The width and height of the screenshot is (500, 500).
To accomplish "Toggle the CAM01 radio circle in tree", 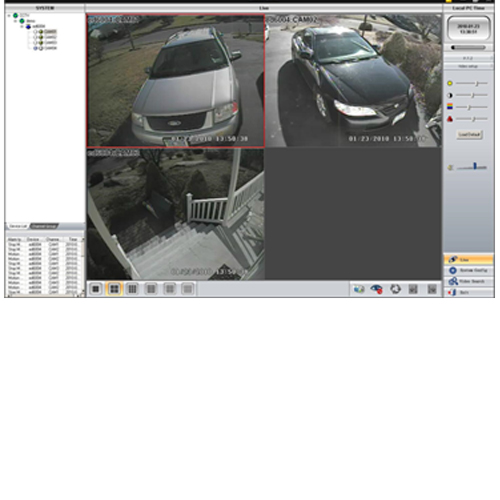I will coord(35,32).
